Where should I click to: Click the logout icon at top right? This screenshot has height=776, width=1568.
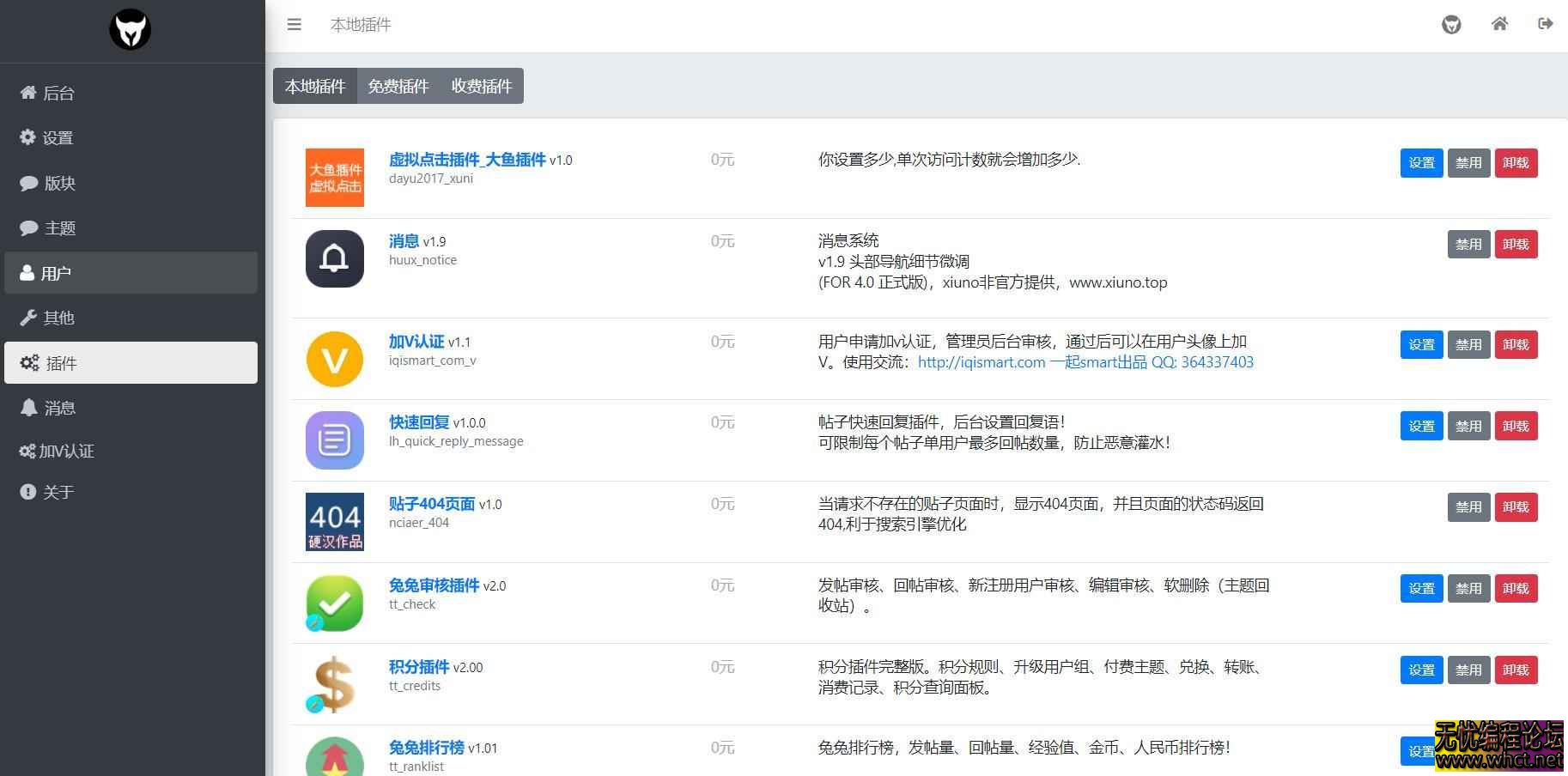point(1544,24)
